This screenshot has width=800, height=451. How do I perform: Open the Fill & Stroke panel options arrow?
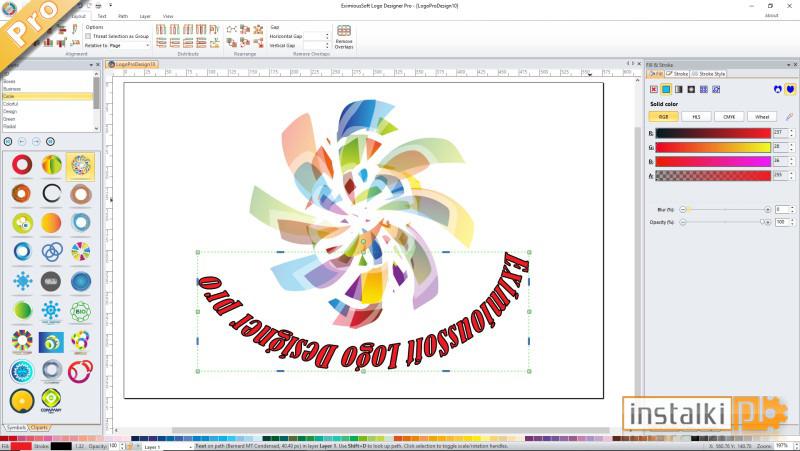coord(788,65)
